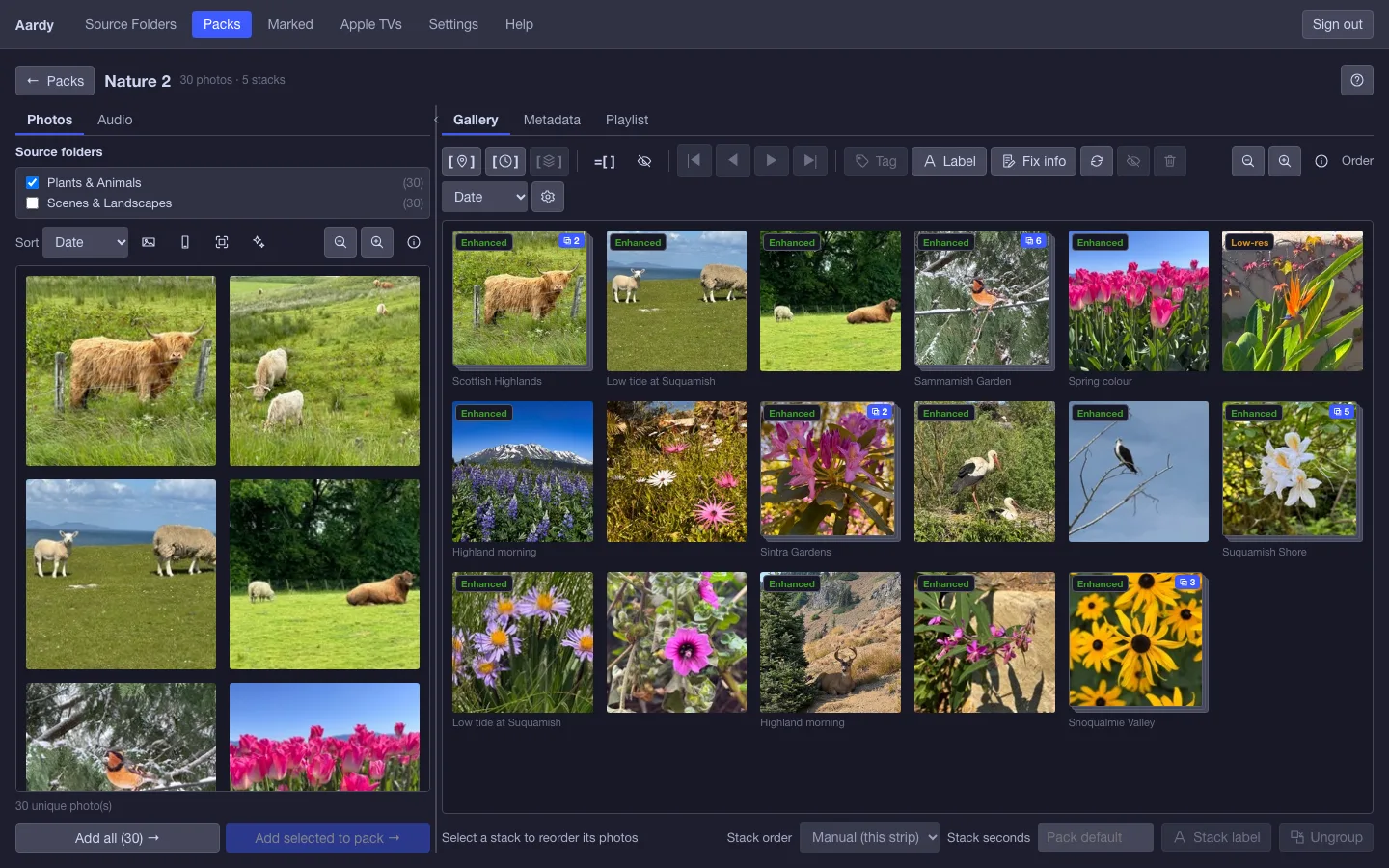1389x868 pixels.
Task: Move the selection back with the left arrow
Action: coord(733,161)
